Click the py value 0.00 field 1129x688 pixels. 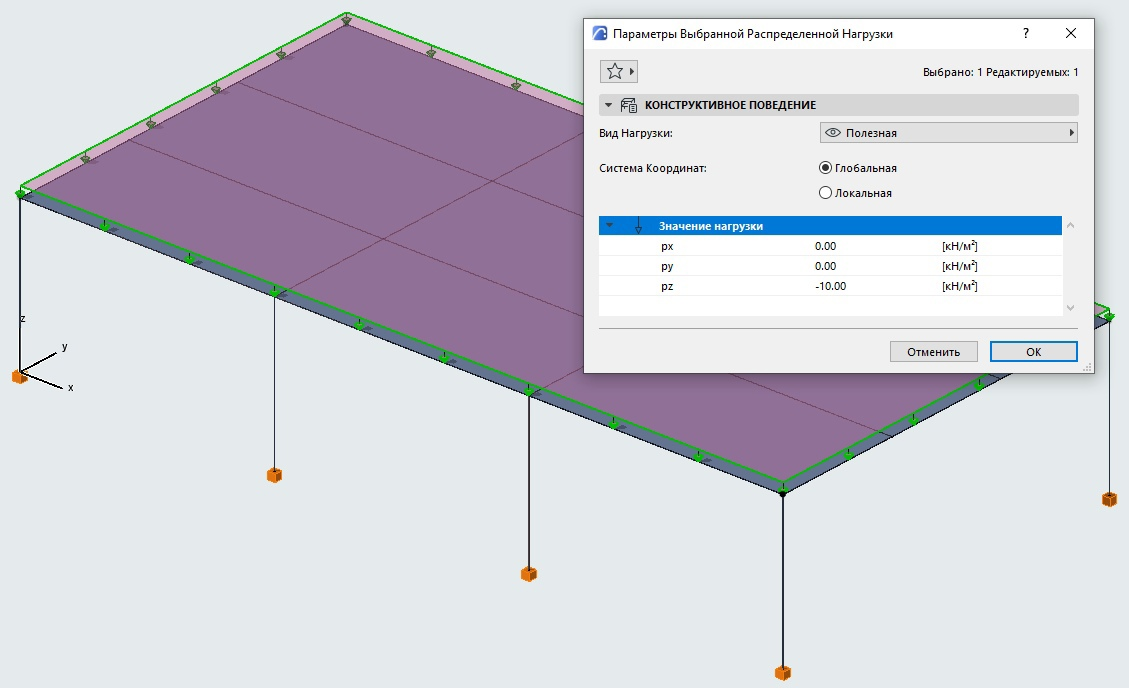click(x=825, y=266)
